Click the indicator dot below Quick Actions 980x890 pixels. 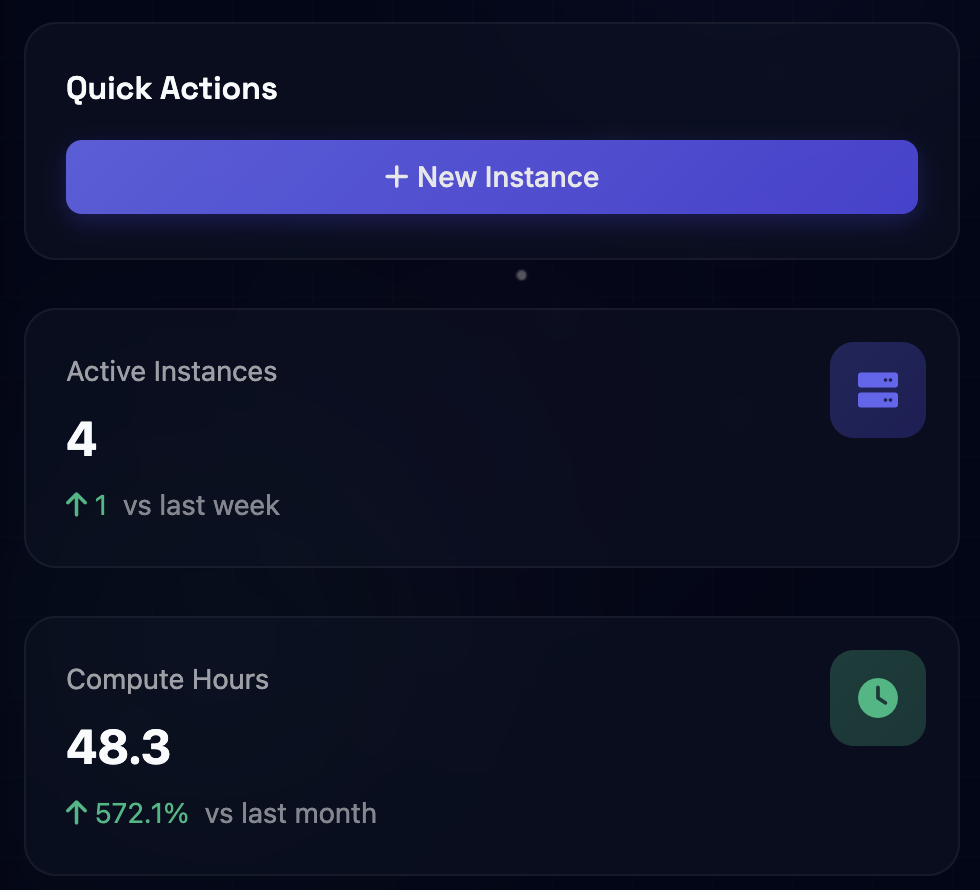521,275
